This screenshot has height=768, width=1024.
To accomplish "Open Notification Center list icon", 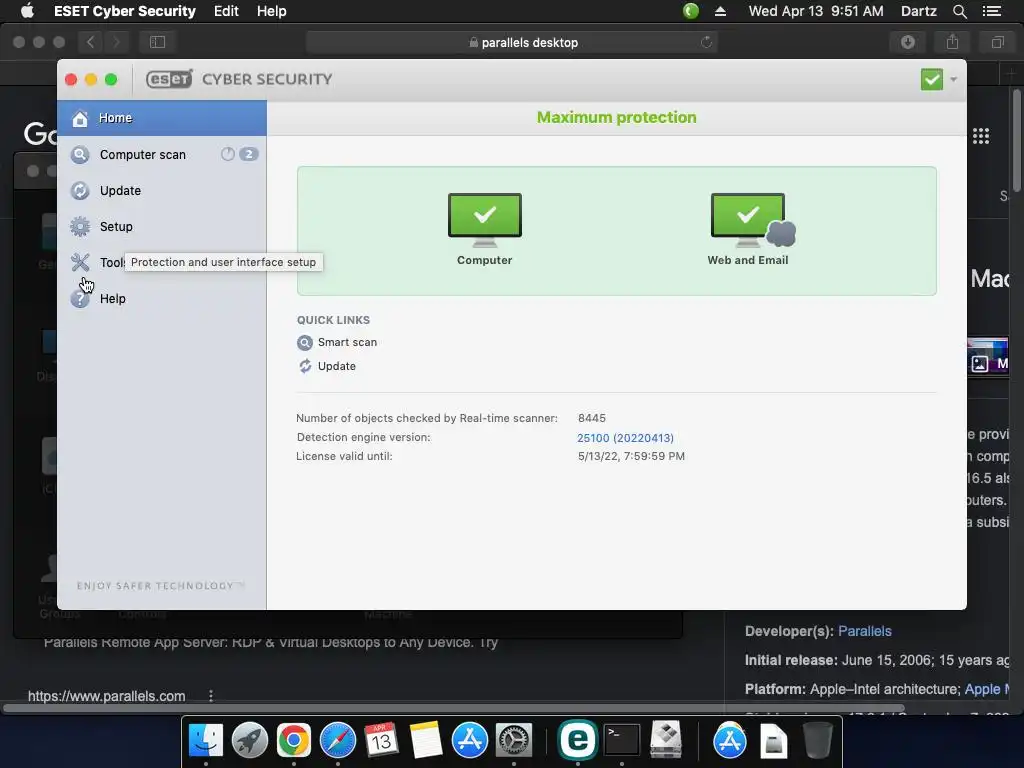I will (x=992, y=11).
